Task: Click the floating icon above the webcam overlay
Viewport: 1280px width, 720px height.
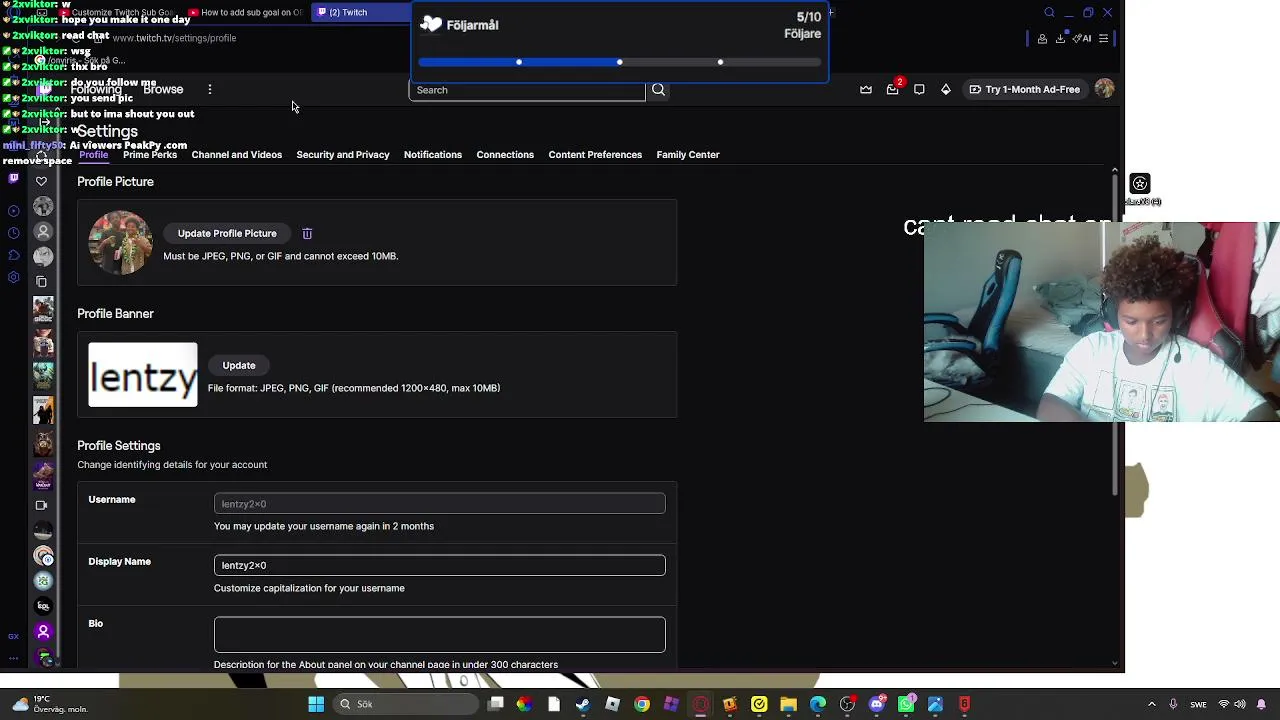Action: (1140, 184)
